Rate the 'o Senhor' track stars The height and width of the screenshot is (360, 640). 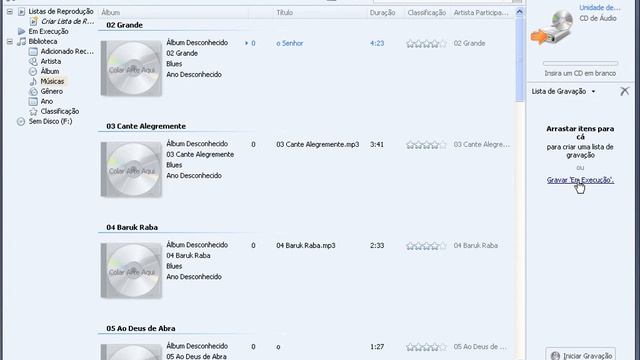coord(427,44)
